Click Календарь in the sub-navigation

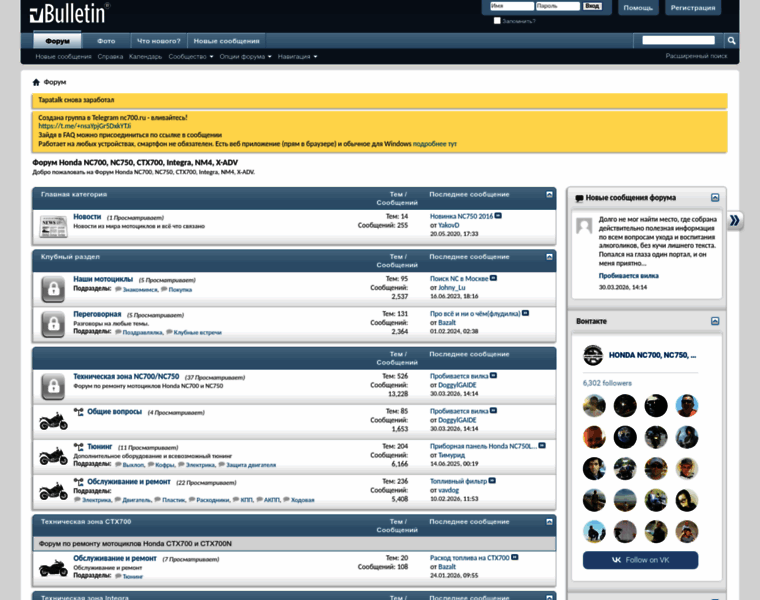[x=145, y=57]
